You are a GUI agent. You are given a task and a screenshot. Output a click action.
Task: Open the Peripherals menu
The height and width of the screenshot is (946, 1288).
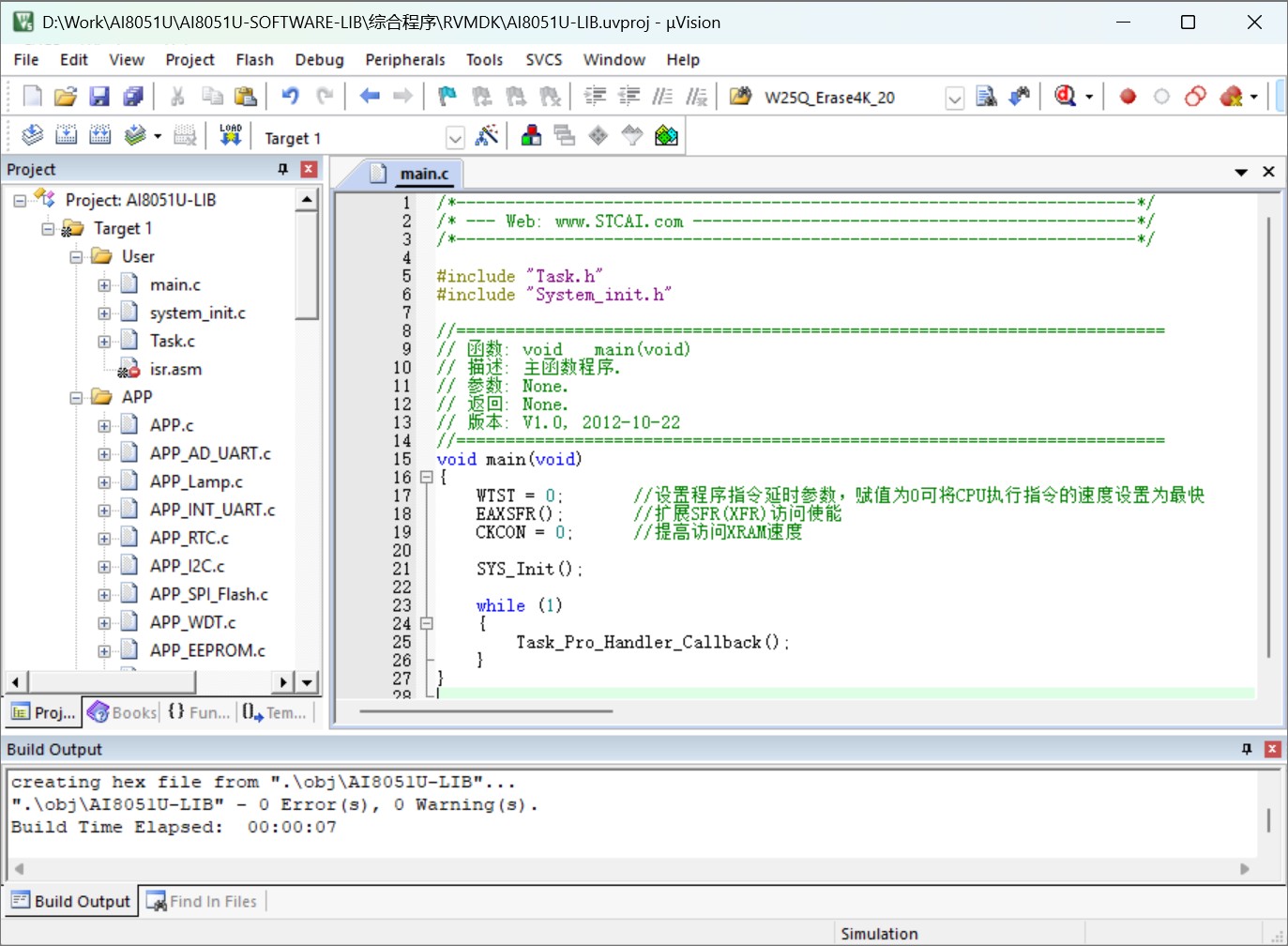pyautogui.click(x=405, y=59)
